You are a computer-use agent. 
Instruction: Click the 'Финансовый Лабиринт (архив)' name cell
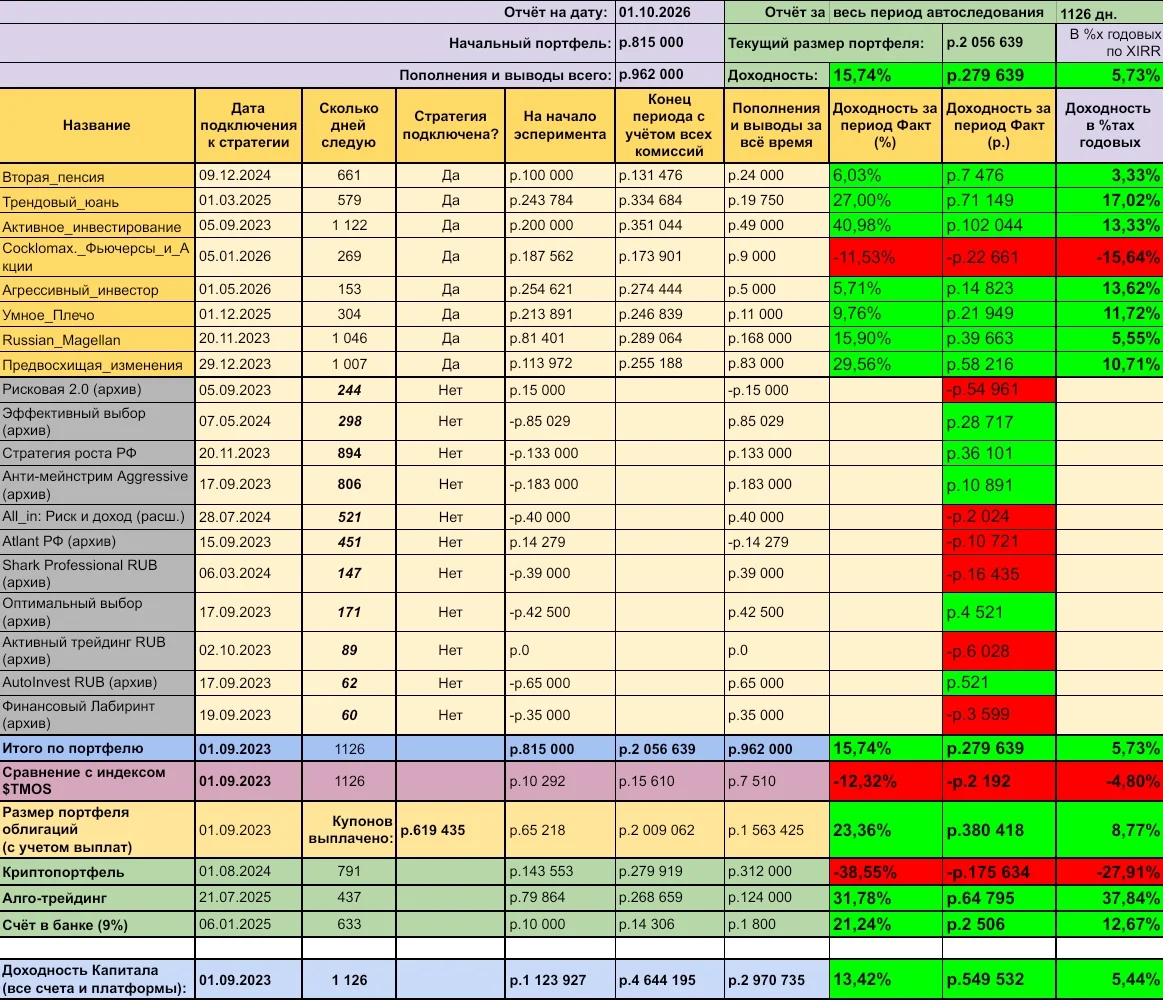pos(97,714)
